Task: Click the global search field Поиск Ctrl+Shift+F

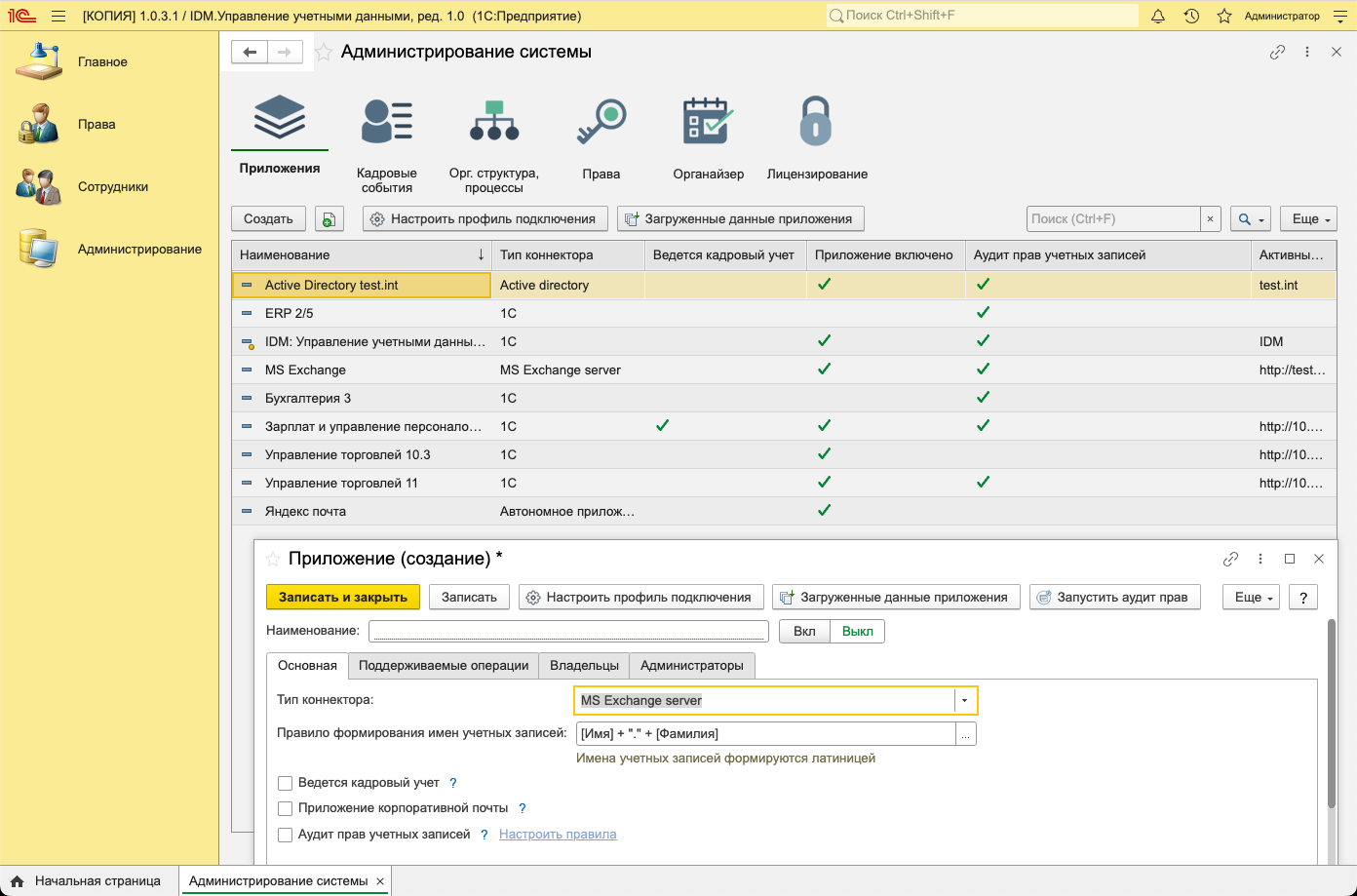Action: pyautogui.click(x=982, y=16)
